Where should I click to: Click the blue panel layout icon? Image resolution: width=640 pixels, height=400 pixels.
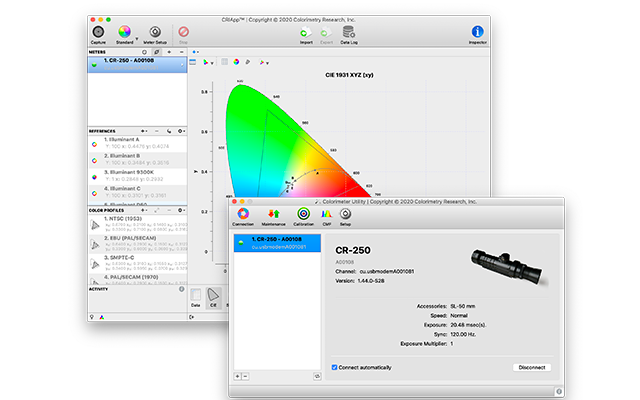193,62
